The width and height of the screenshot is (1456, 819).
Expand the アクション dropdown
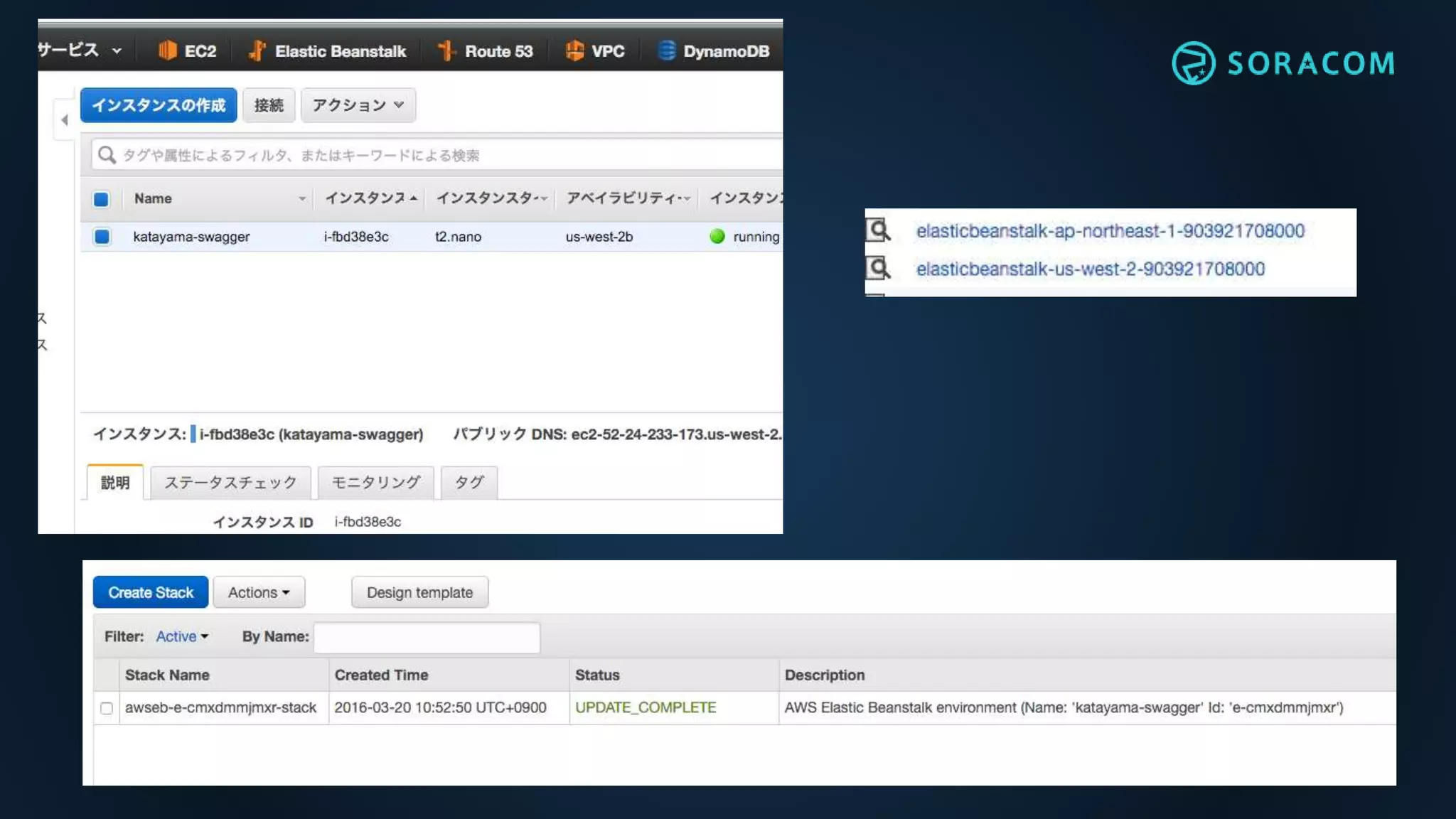(358, 105)
